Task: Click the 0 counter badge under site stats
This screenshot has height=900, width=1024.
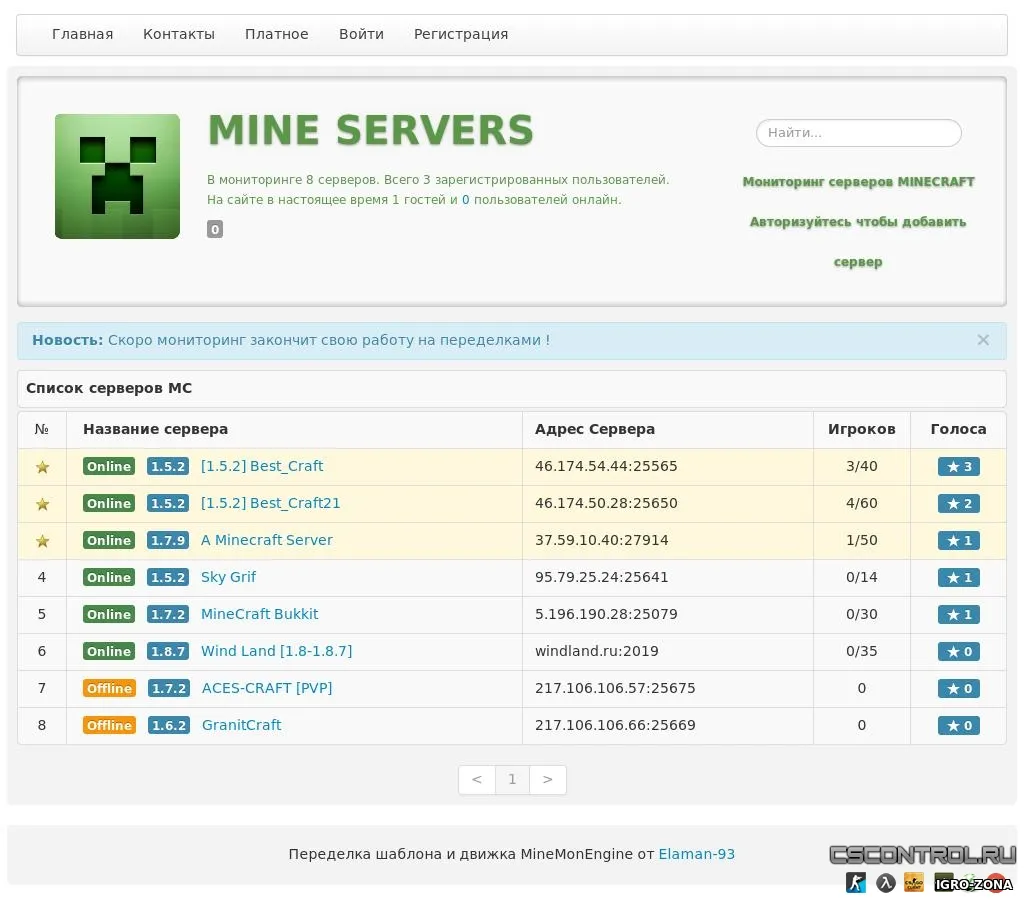Action: [215, 230]
